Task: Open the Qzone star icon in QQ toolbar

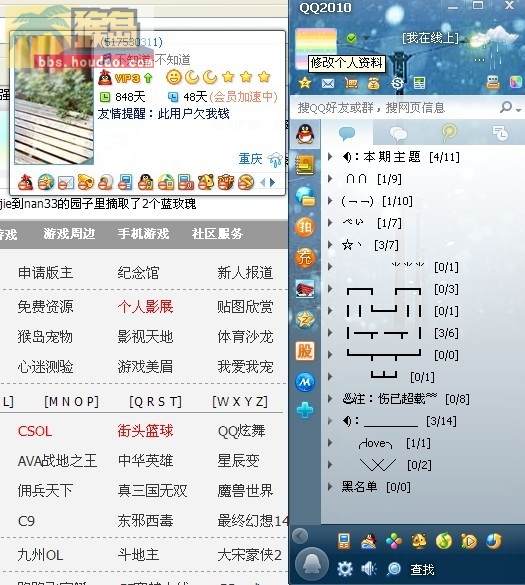Action: click(305, 83)
